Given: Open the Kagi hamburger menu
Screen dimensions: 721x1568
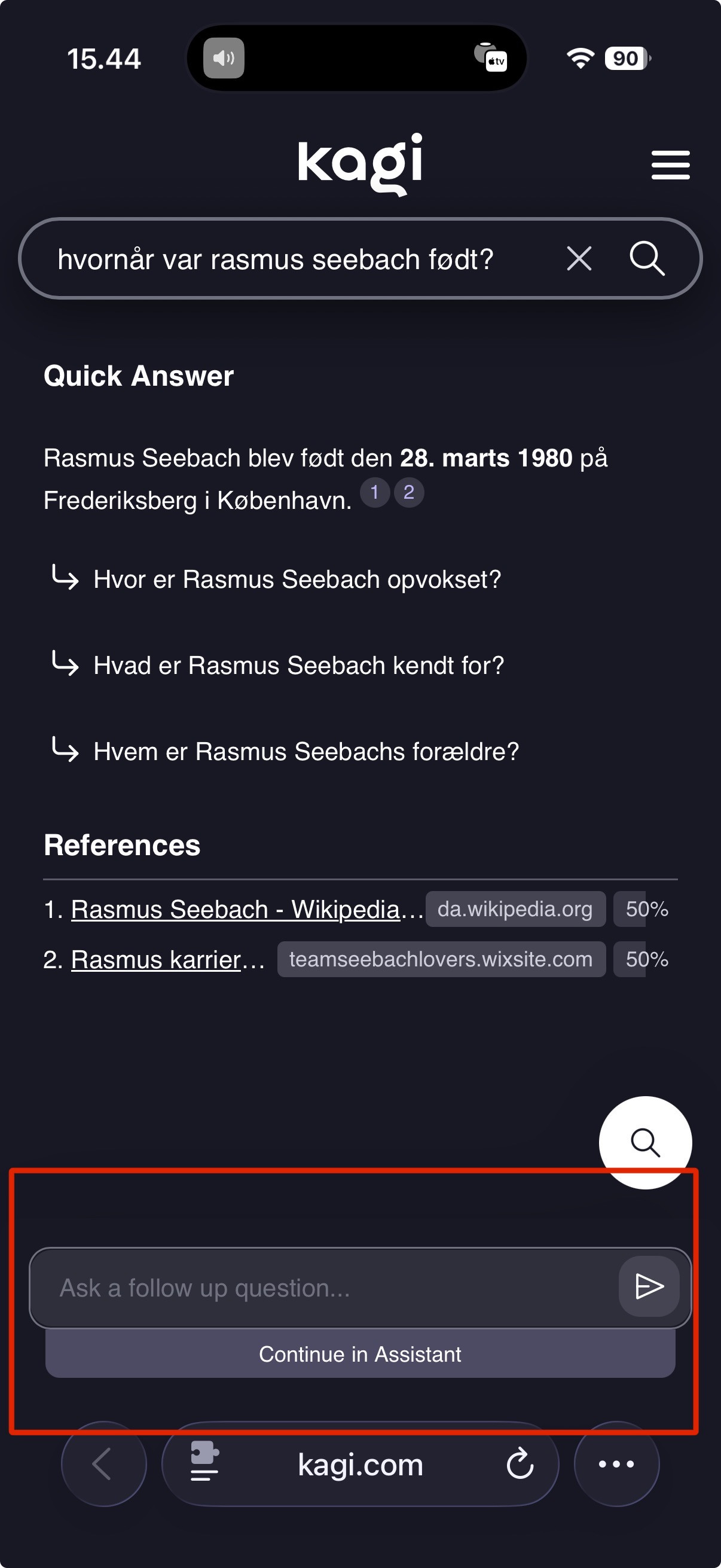Looking at the screenshot, I should click(670, 165).
